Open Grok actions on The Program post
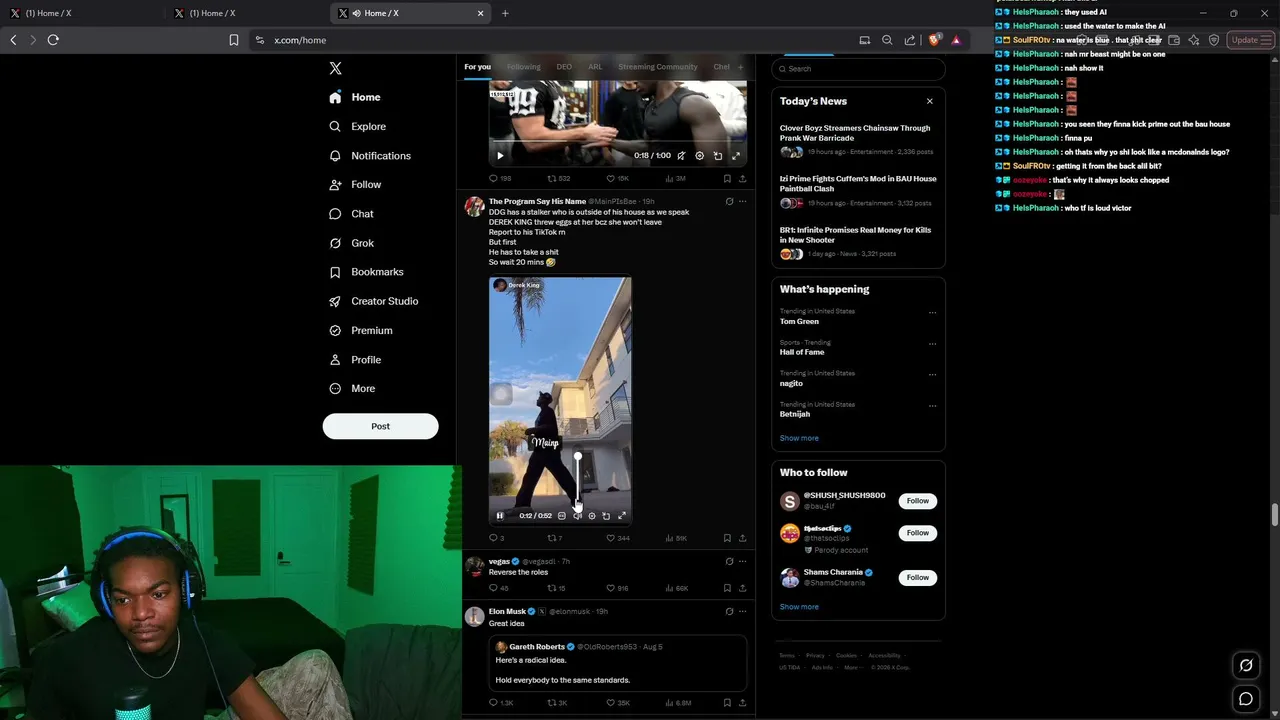 pos(729,202)
